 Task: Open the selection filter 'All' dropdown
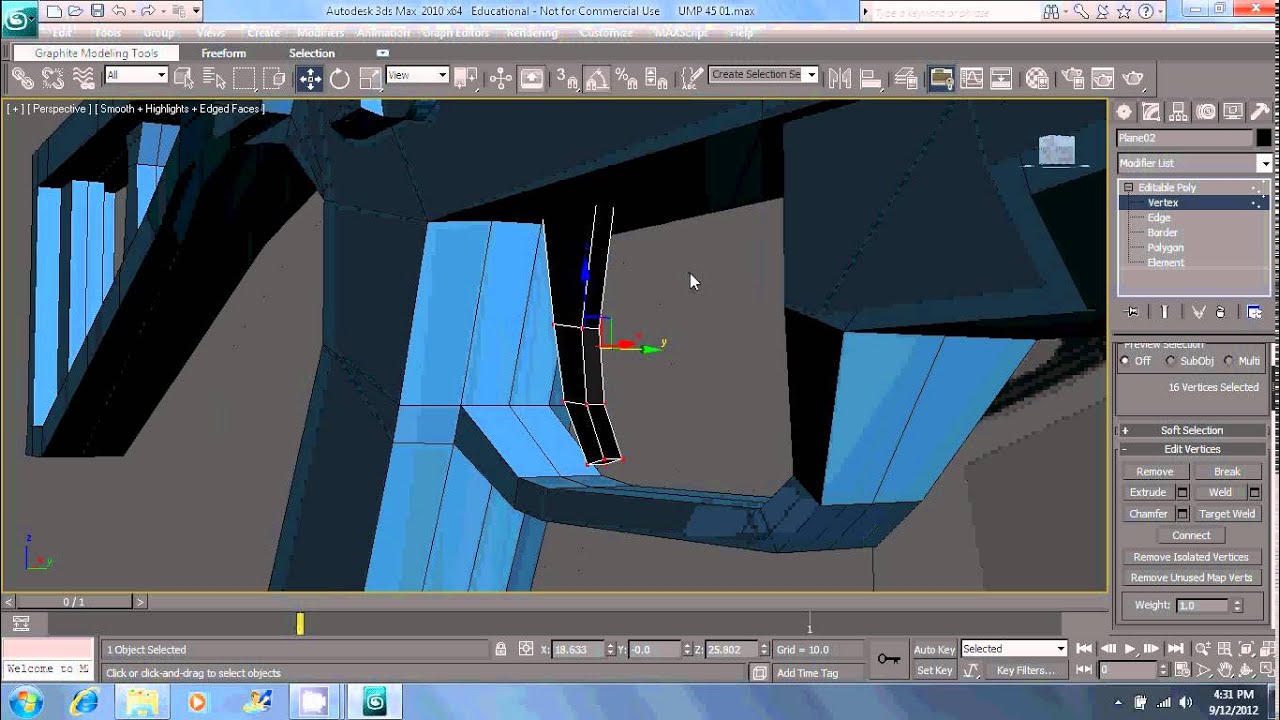click(x=136, y=75)
